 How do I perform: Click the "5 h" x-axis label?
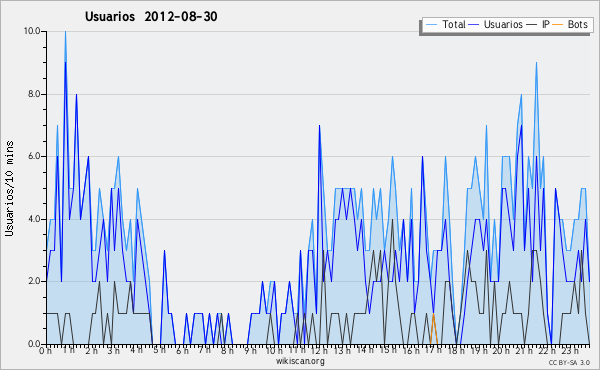(160, 350)
